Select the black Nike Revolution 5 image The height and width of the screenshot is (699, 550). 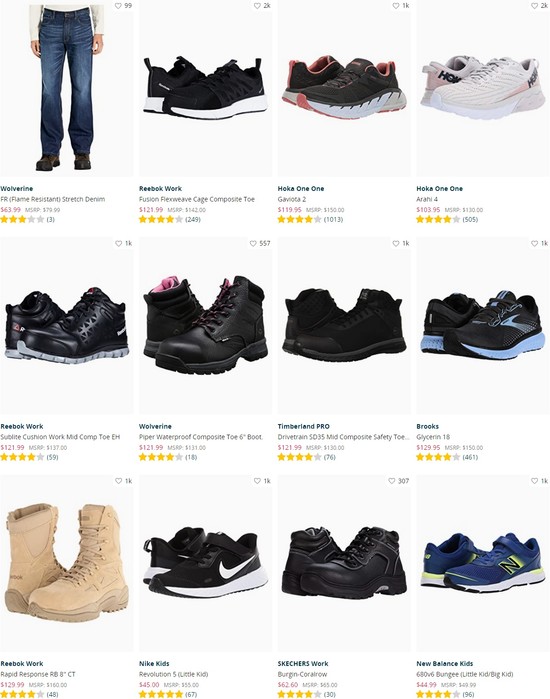pyautogui.click(x=205, y=563)
